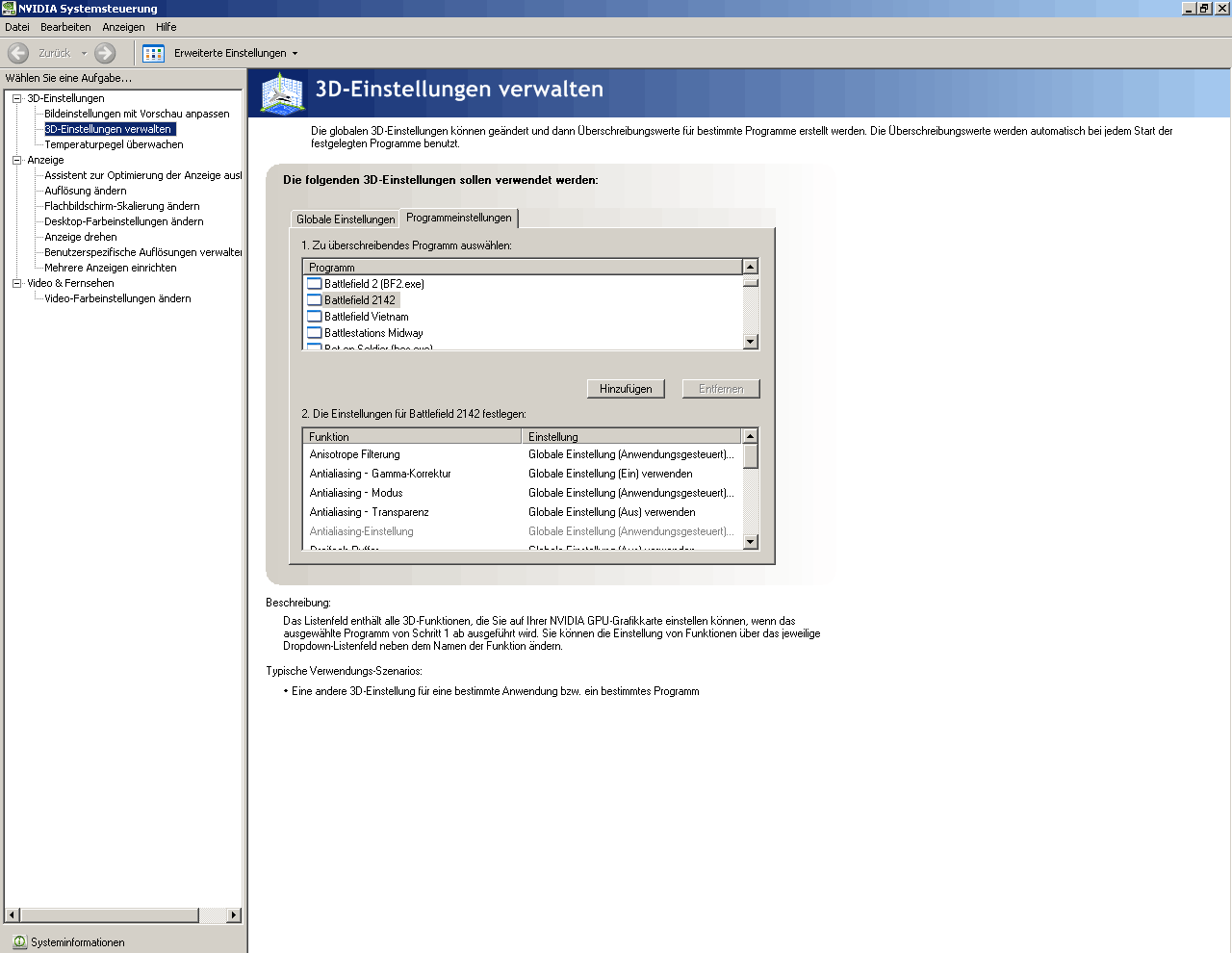Select Desktop-Farbeinstellungen ändern
The width and height of the screenshot is (1232, 953).
coord(124,221)
